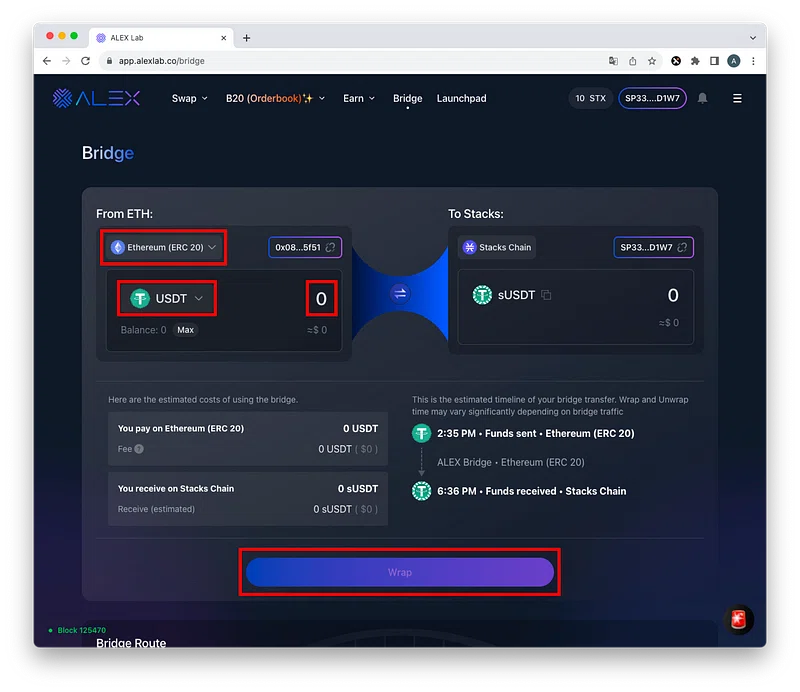Click the Stacks Chain label

point(497,247)
